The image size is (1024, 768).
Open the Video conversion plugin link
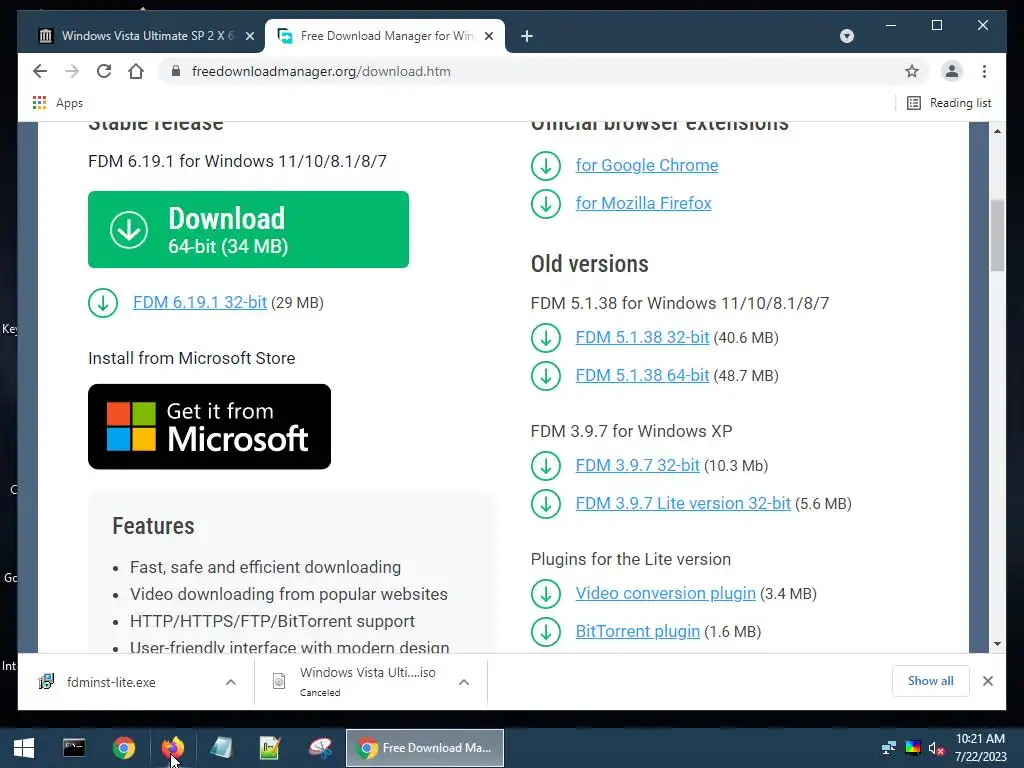point(665,594)
